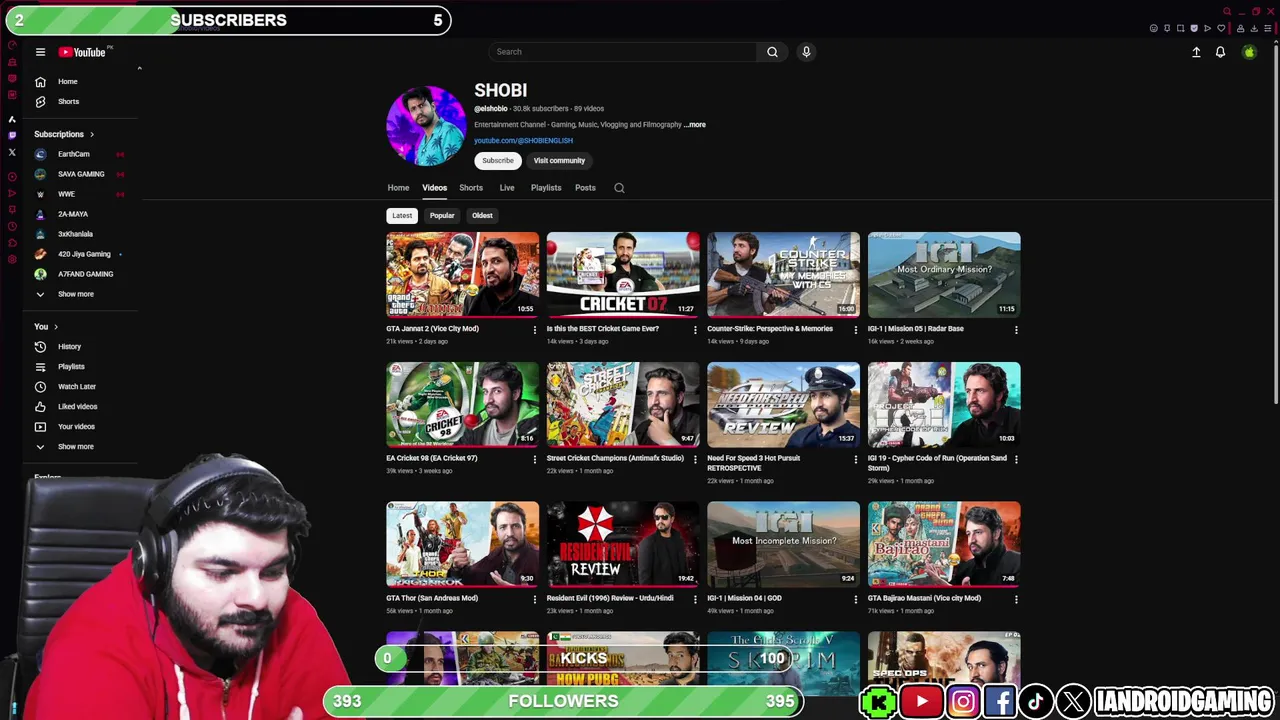Switch to the channel Shorts tab
This screenshot has height=720, width=1280.
point(471,188)
